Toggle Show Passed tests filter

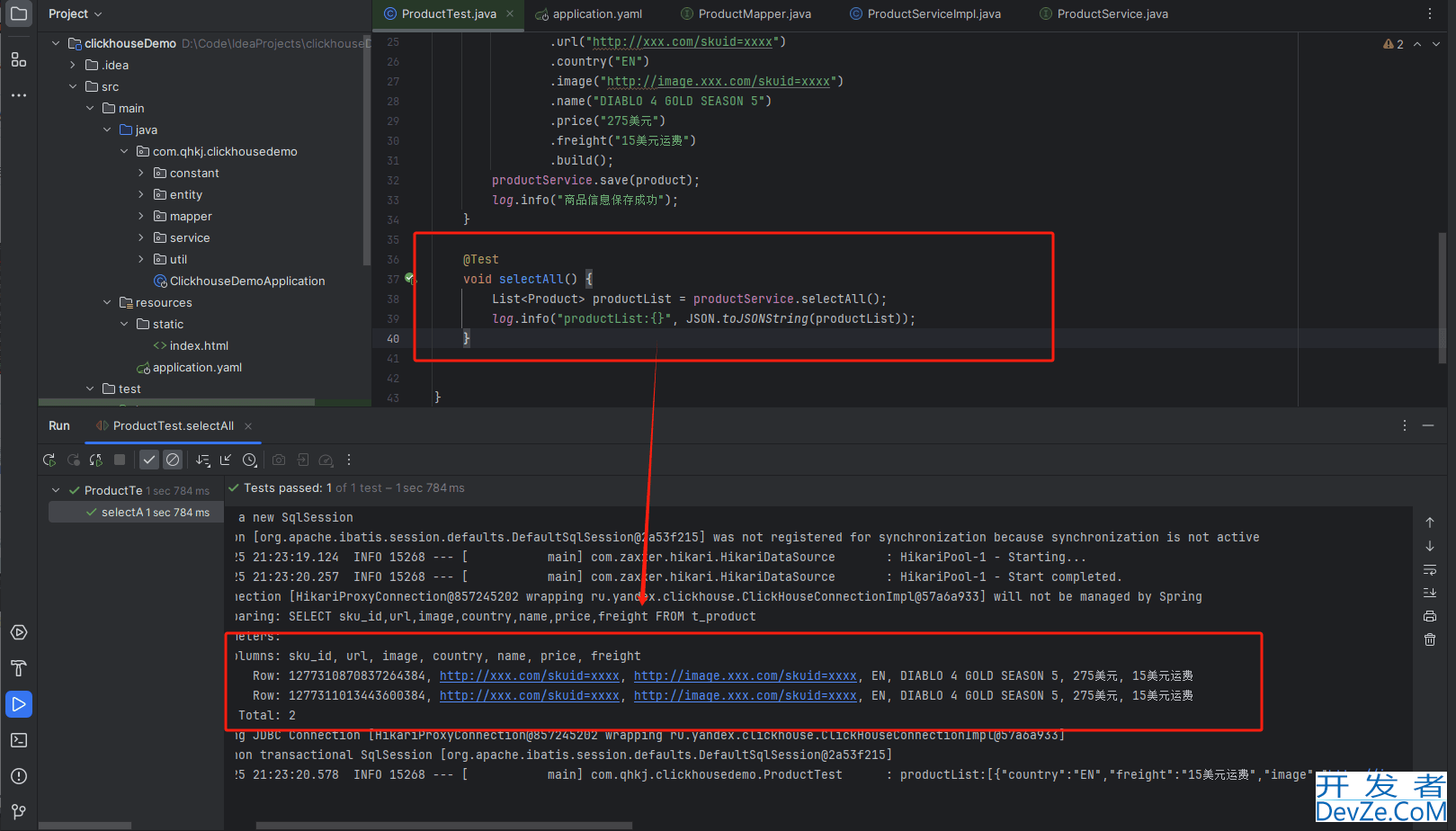click(149, 460)
